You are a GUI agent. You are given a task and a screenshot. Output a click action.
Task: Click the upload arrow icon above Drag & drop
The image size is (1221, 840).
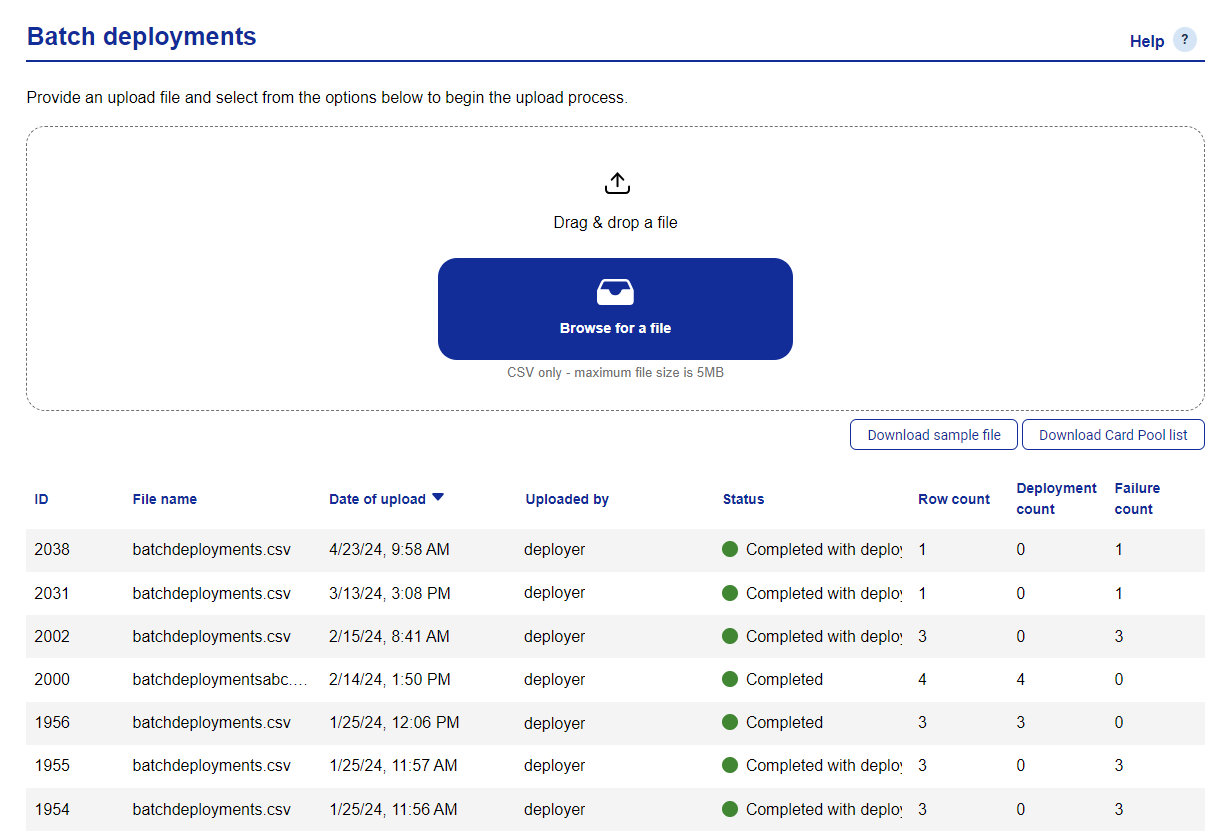[x=617, y=183]
